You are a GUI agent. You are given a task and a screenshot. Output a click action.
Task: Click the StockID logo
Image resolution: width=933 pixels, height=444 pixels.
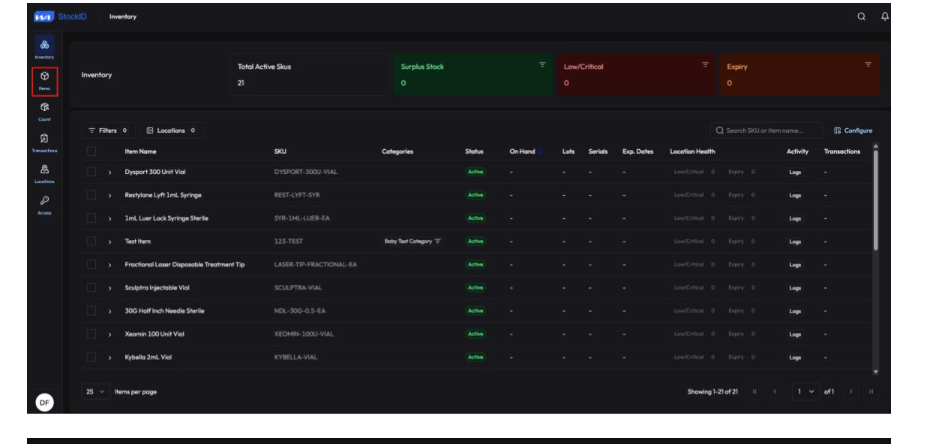tap(61, 17)
